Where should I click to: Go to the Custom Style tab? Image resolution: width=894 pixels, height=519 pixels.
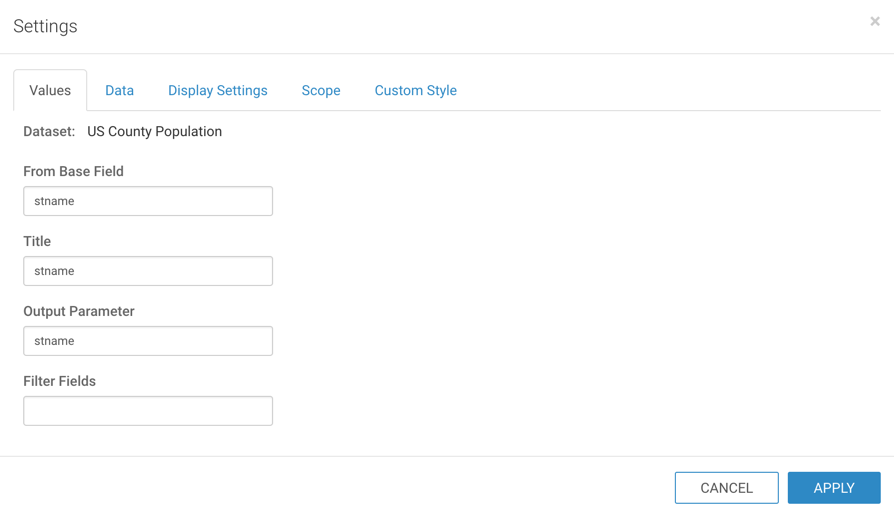[x=415, y=90]
